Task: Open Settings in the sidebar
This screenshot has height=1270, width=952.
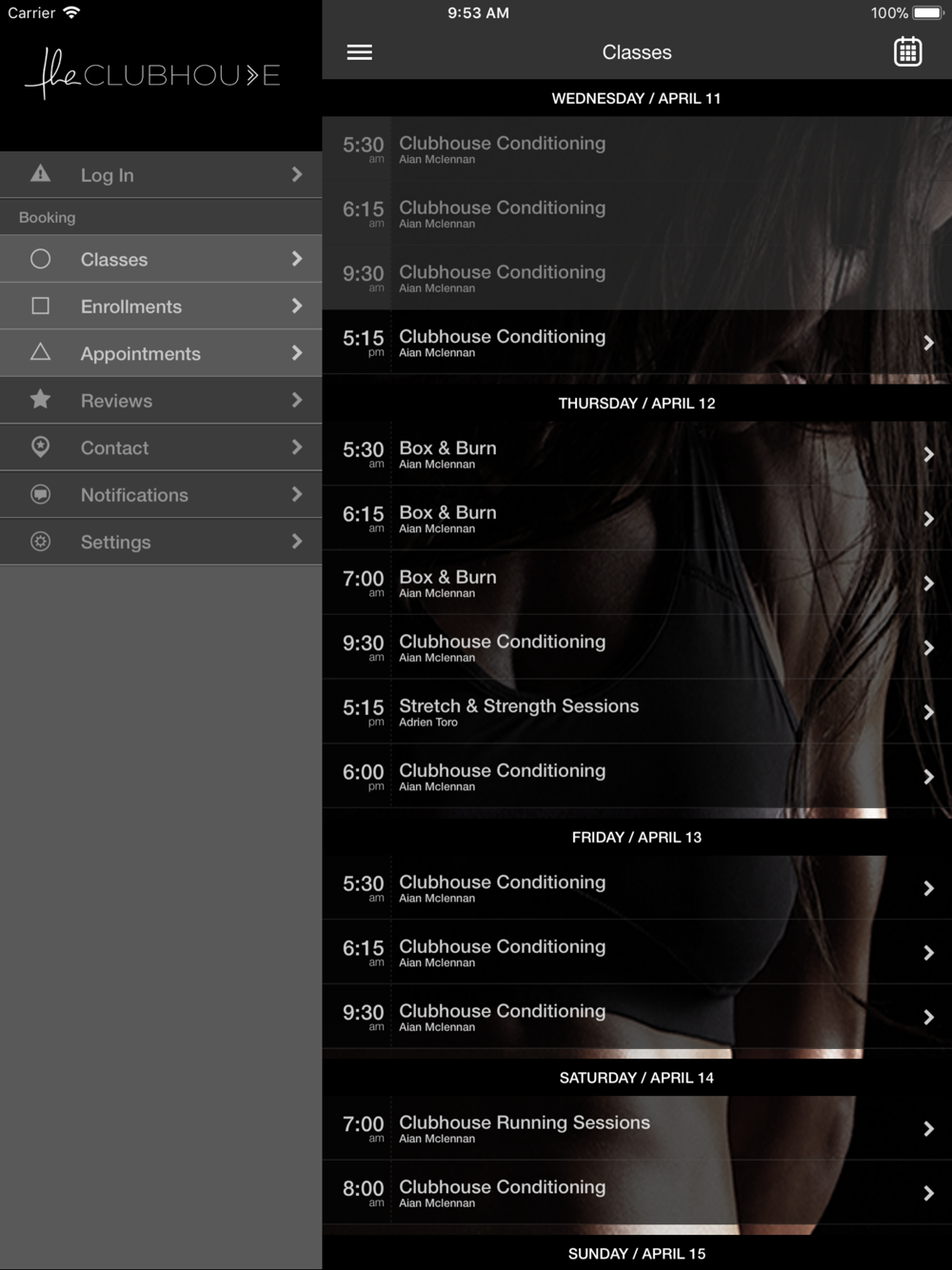Action: (161, 542)
